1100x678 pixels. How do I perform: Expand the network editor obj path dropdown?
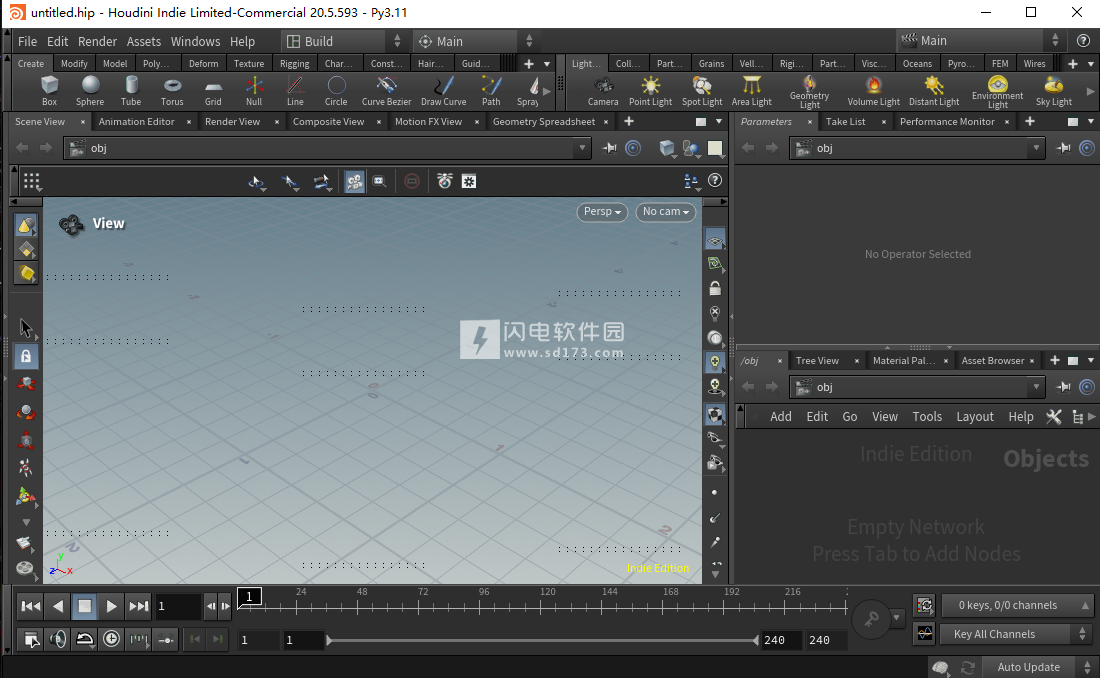coord(1036,387)
